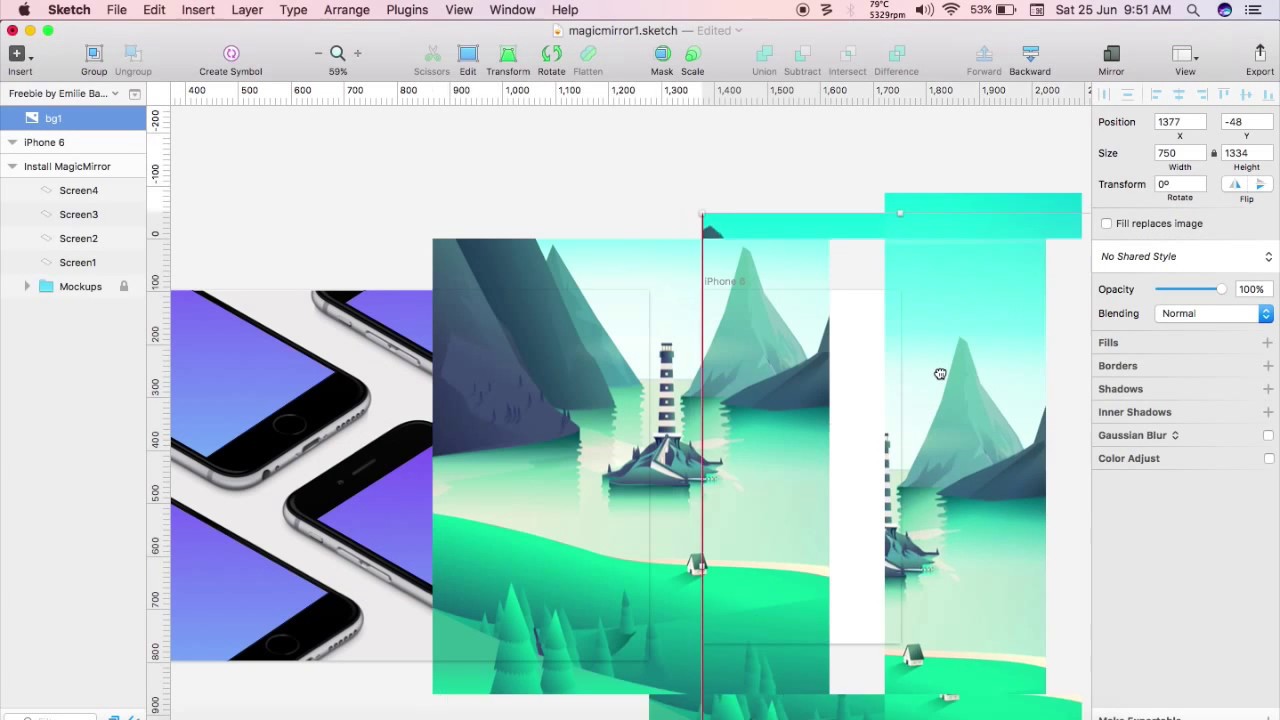
Task: Open the Arrange menu
Action: pyautogui.click(x=346, y=10)
